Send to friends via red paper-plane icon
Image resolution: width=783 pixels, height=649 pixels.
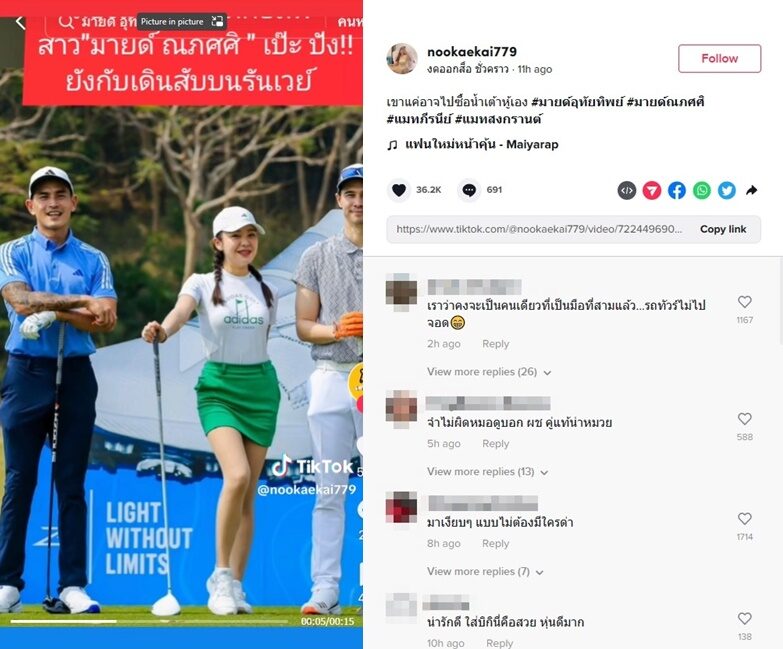tap(652, 190)
